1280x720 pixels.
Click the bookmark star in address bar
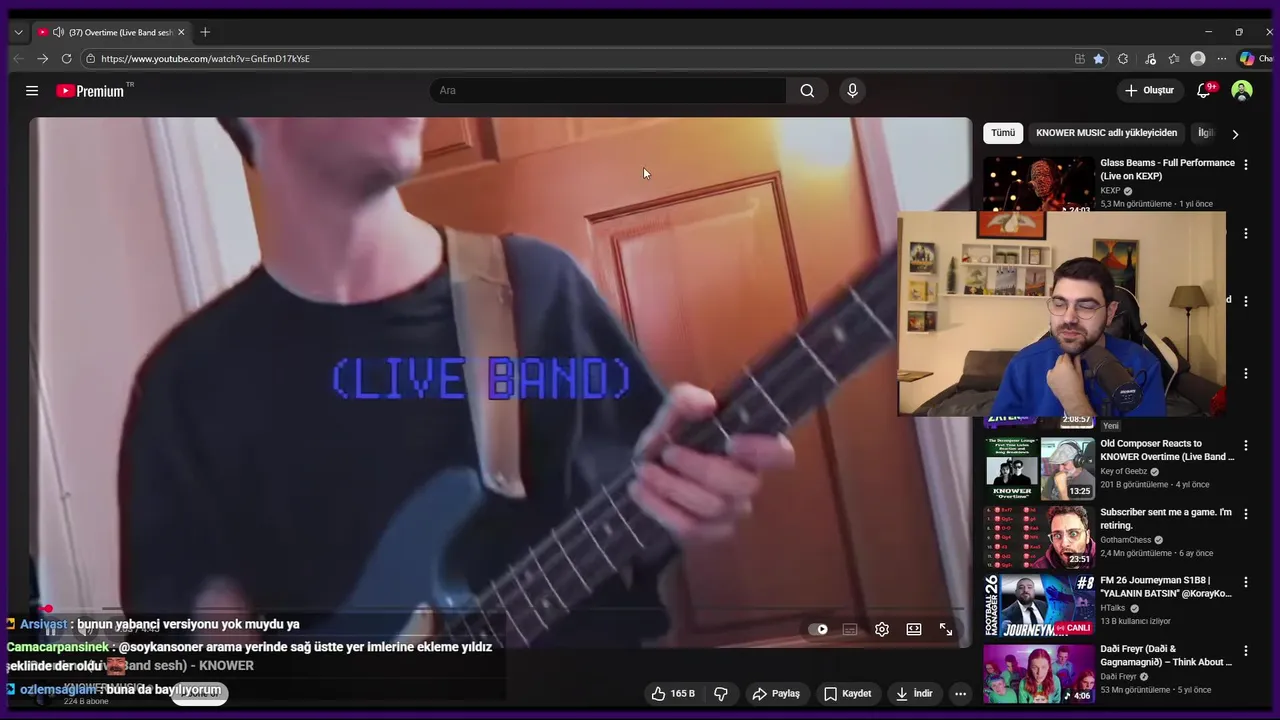tap(1098, 59)
